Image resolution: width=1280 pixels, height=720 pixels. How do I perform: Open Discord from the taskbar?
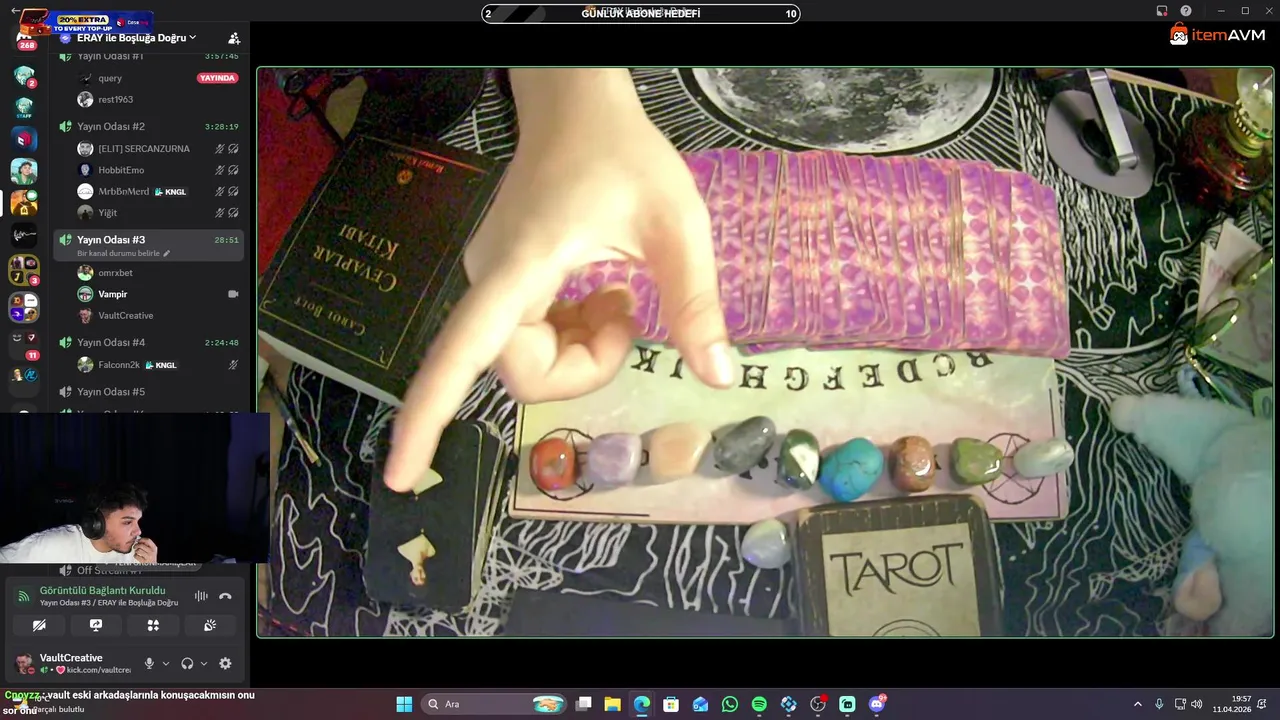click(877, 704)
